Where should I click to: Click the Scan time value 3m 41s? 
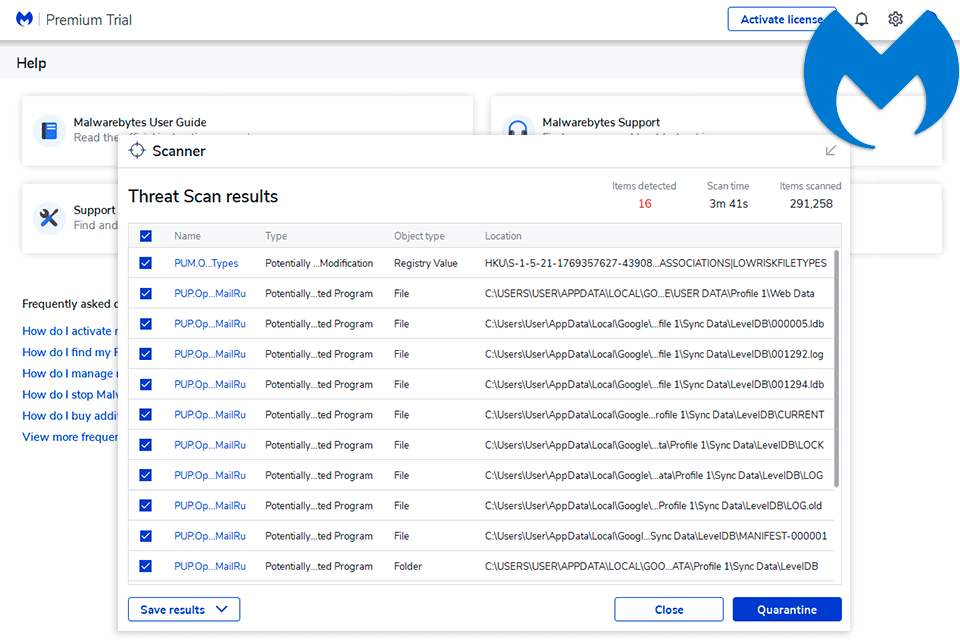pos(729,204)
